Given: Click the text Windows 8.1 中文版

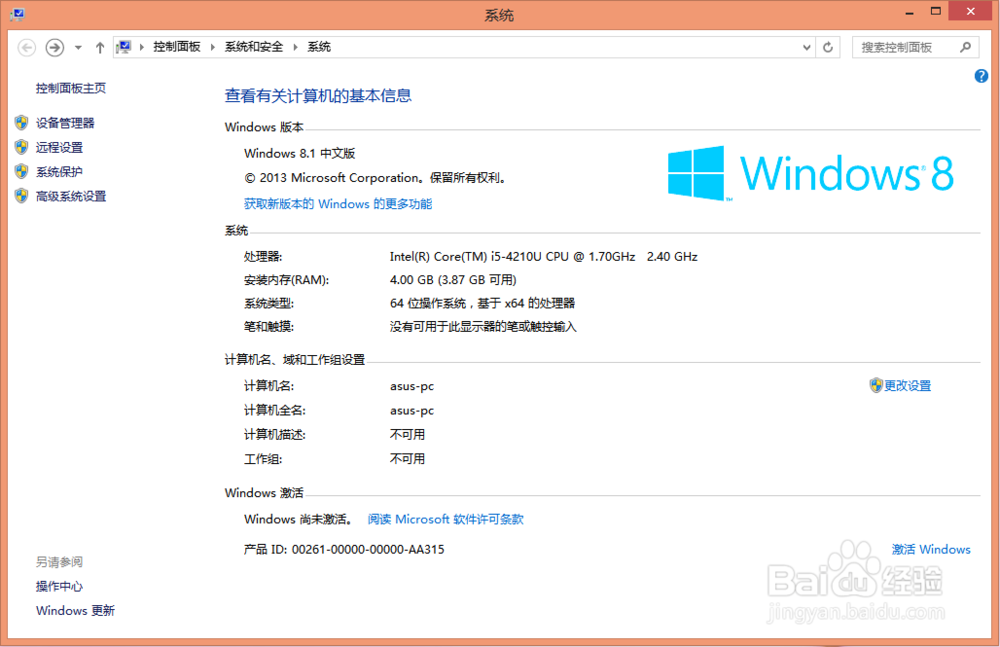Looking at the screenshot, I should point(299,153).
